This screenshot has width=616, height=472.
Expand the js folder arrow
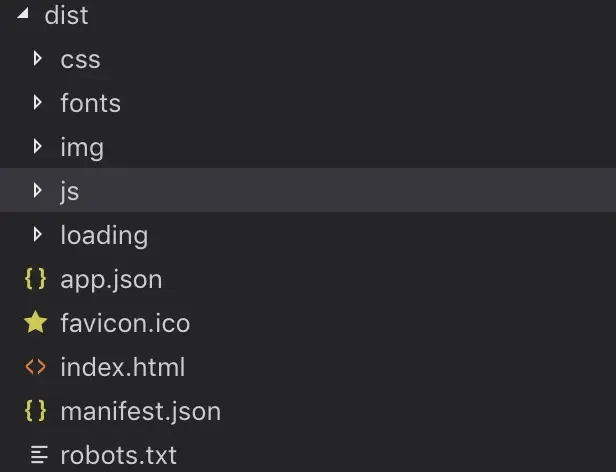tap(38, 191)
